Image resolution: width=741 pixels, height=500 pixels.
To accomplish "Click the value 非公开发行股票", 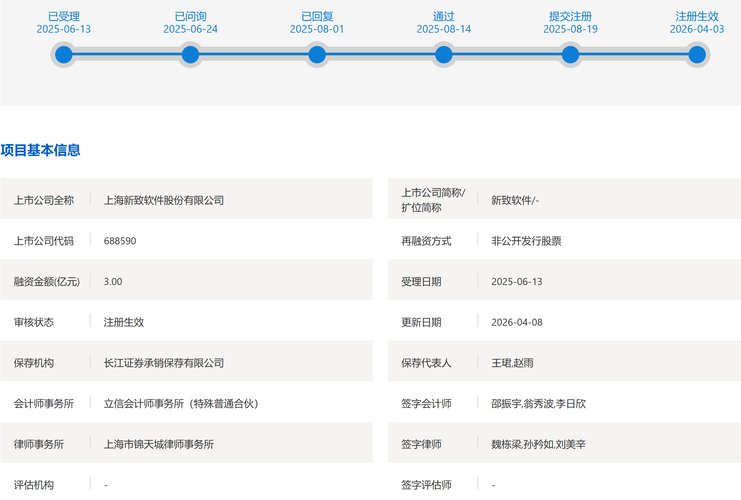I will point(526,241).
